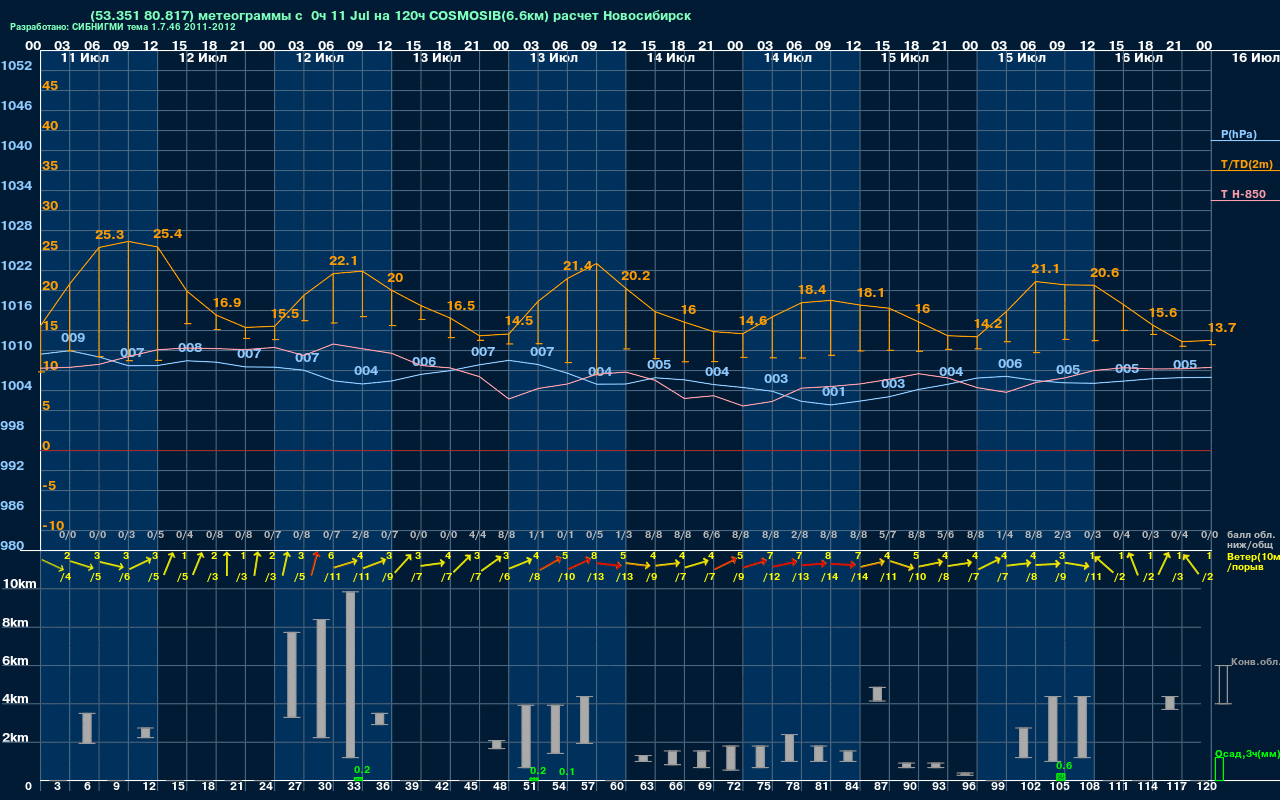Click the temperature value 16.5

click(x=461, y=306)
